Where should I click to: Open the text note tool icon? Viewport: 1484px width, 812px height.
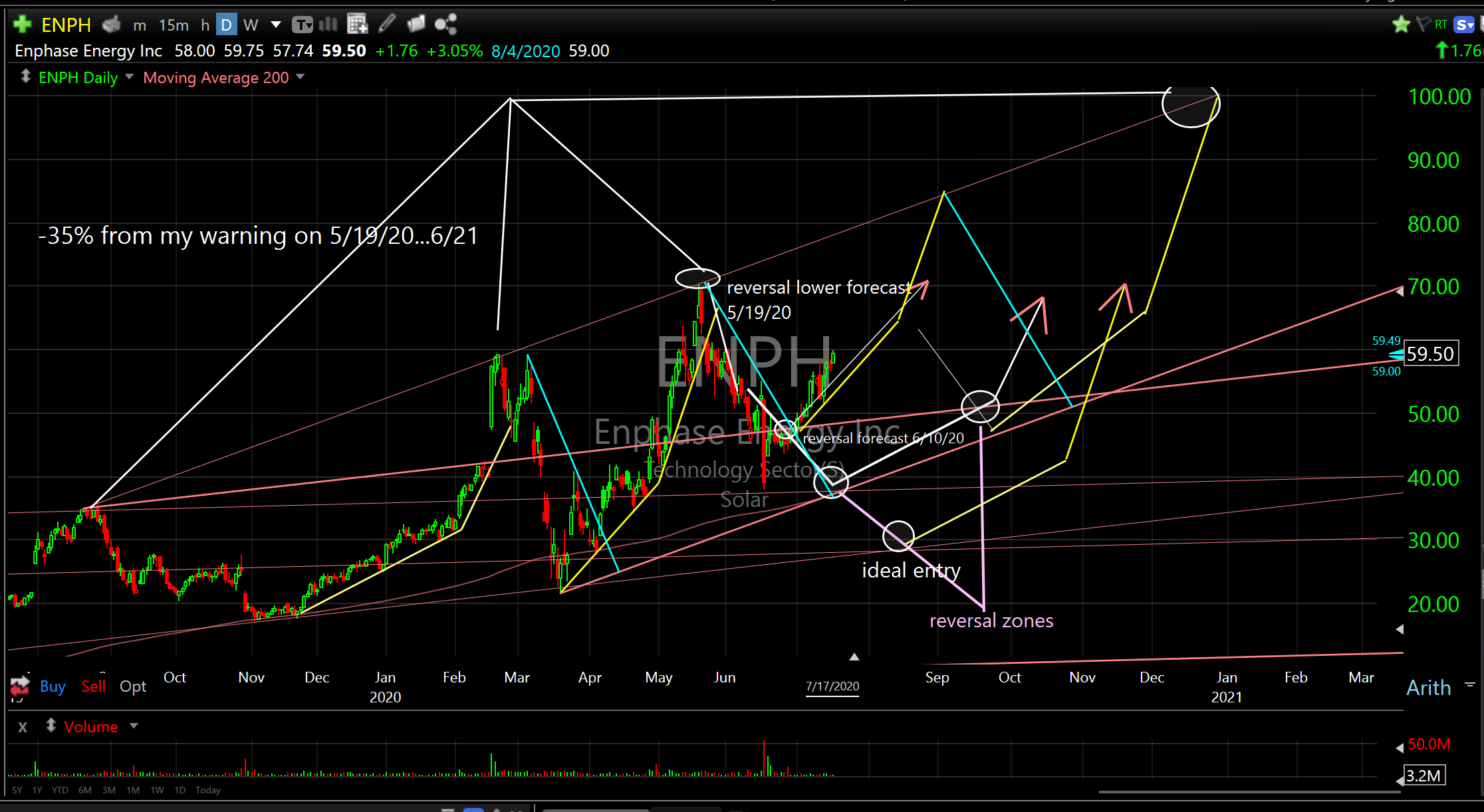(303, 25)
